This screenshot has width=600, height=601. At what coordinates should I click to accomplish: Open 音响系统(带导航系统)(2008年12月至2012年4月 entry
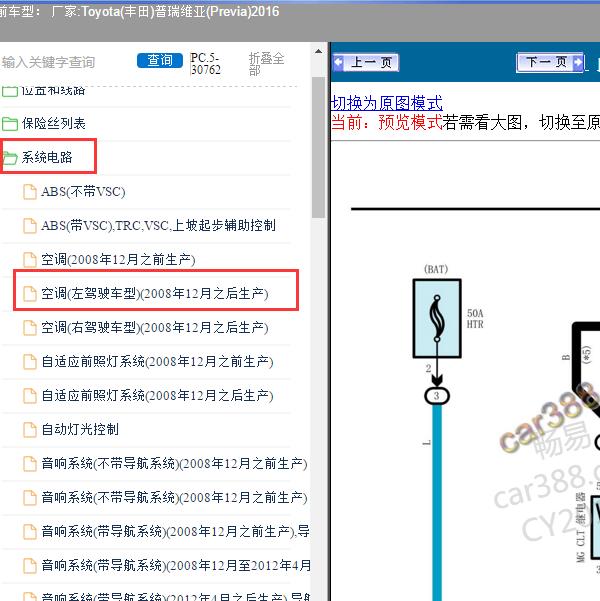[176, 565]
